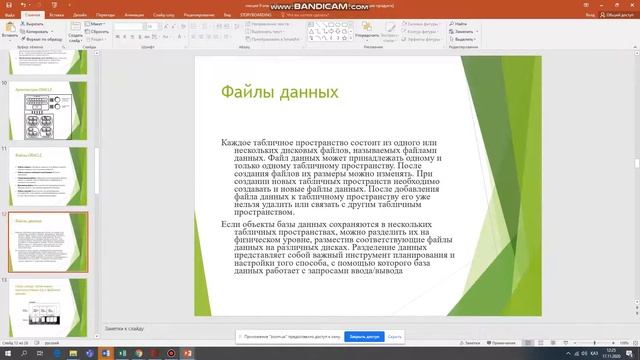Open the Section (Раздел) dropdown
Viewport: 640px width, 360px height.
pos(95,39)
